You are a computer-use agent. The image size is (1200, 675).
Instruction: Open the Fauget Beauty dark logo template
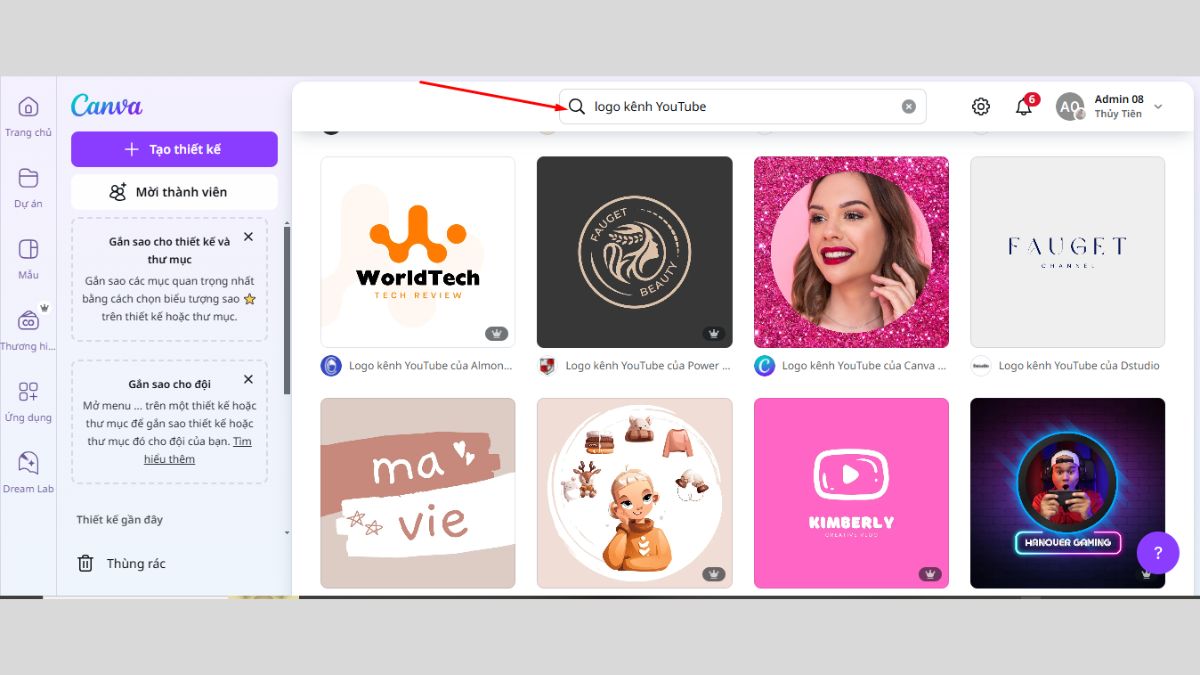pos(635,252)
